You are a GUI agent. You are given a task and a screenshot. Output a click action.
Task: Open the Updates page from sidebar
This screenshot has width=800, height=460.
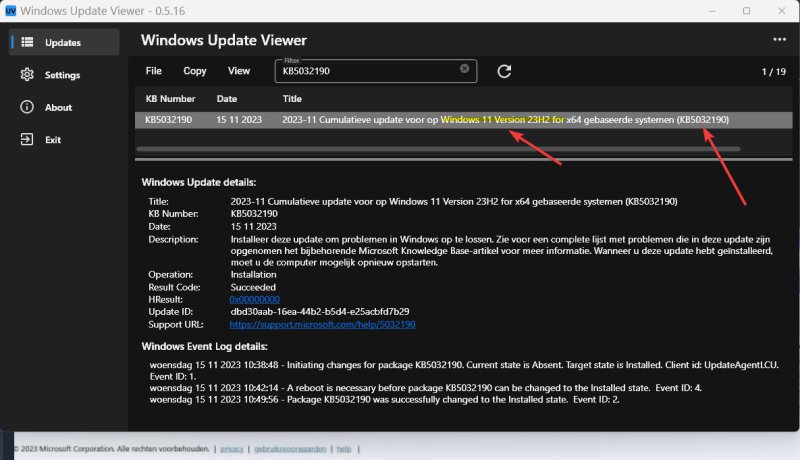(x=62, y=42)
